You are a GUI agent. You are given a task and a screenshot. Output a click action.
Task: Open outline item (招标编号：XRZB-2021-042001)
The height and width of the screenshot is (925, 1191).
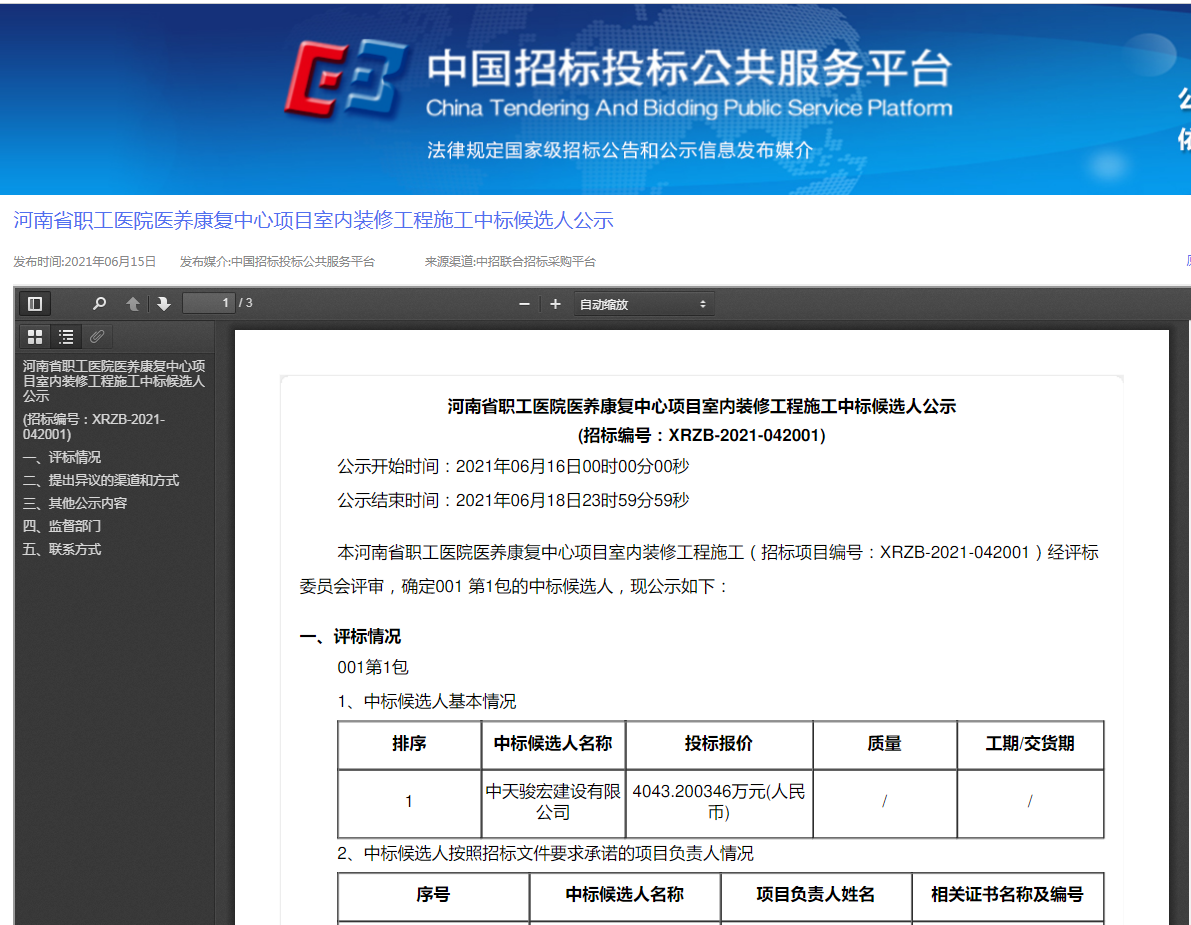point(93,426)
